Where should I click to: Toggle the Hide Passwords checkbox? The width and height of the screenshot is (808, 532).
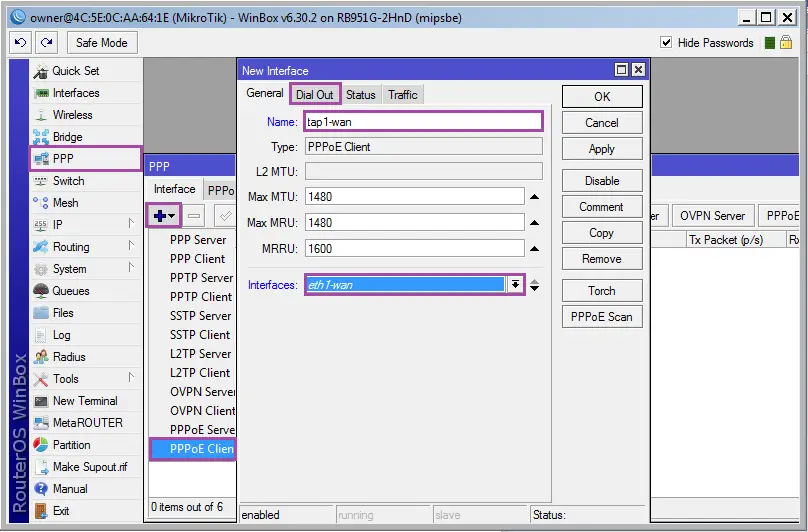coord(666,43)
